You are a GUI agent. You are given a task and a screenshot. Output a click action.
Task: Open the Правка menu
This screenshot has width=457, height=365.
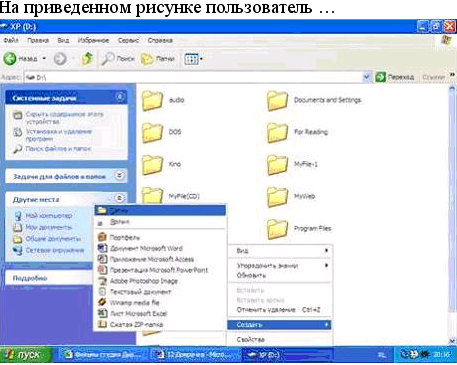[x=38, y=40]
